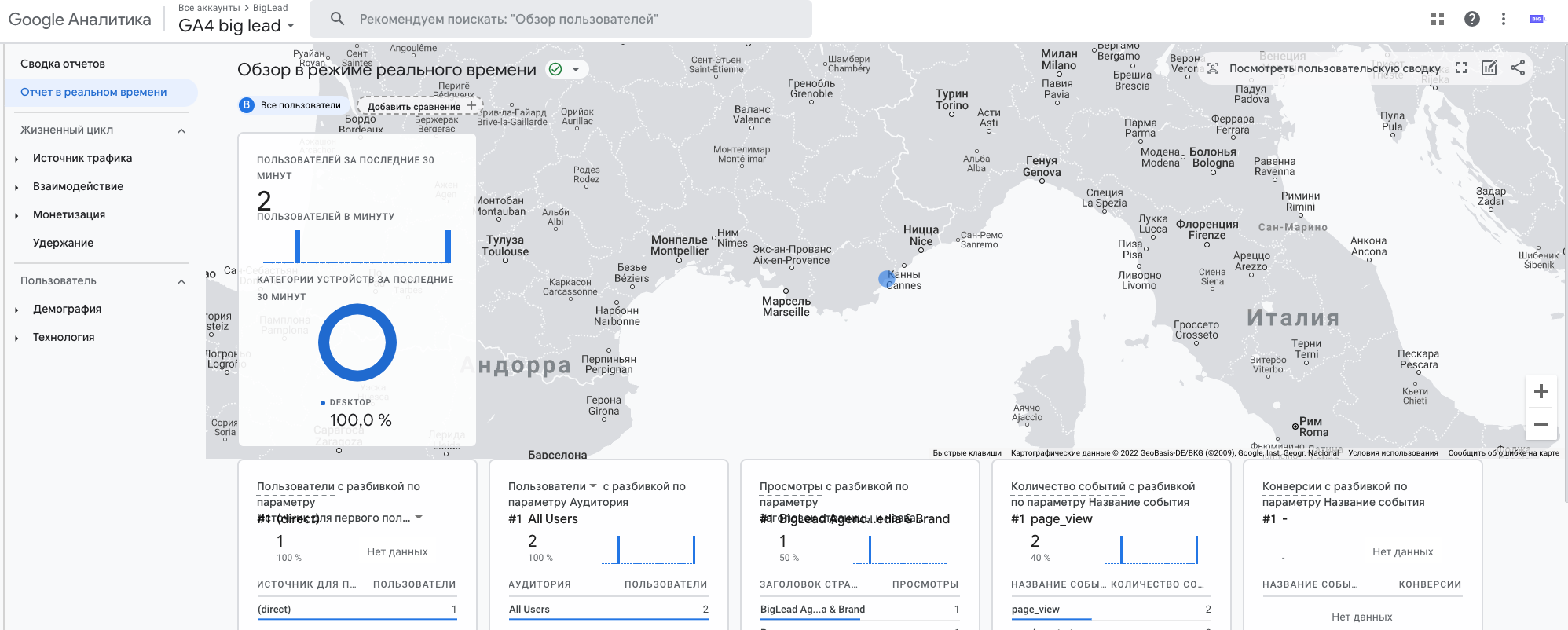Zoom out on the map
The width and height of the screenshot is (1568, 630).
[x=1541, y=424]
